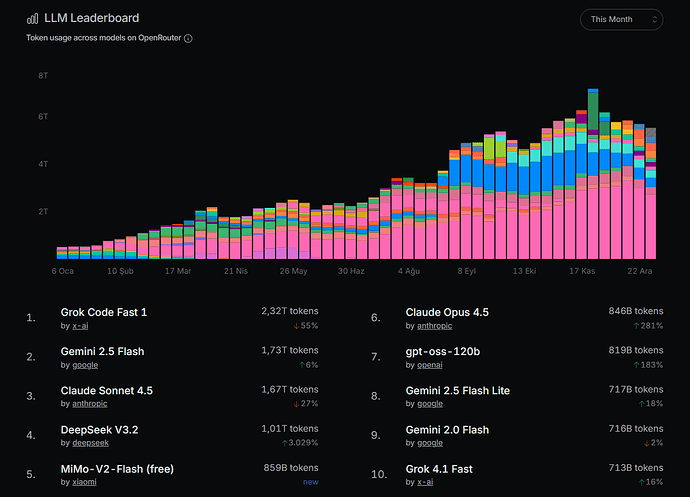The width and height of the screenshot is (690, 497).
Task: Open the openai author link
Action: point(429,365)
